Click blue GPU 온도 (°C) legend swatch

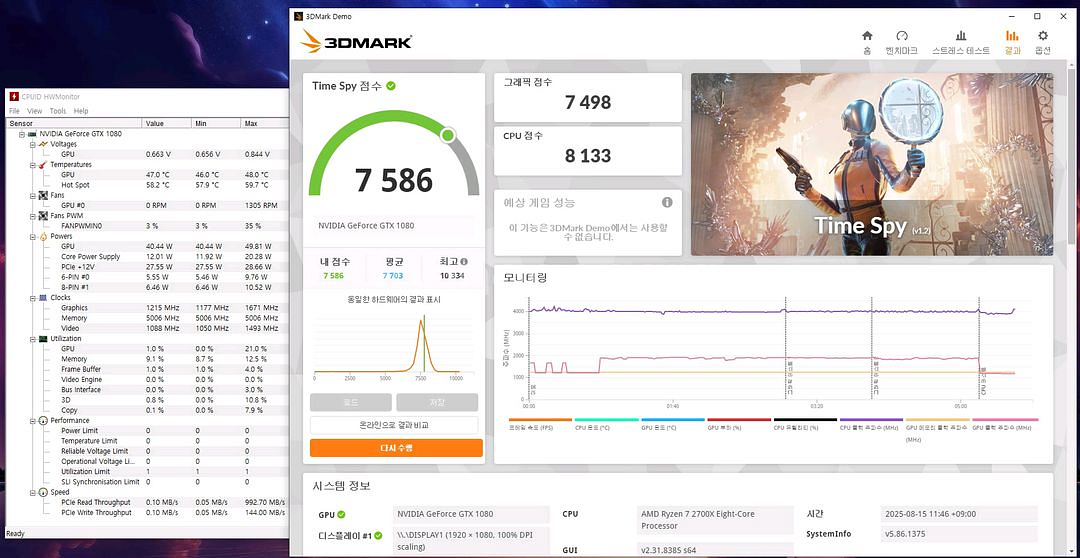pos(672,420)
